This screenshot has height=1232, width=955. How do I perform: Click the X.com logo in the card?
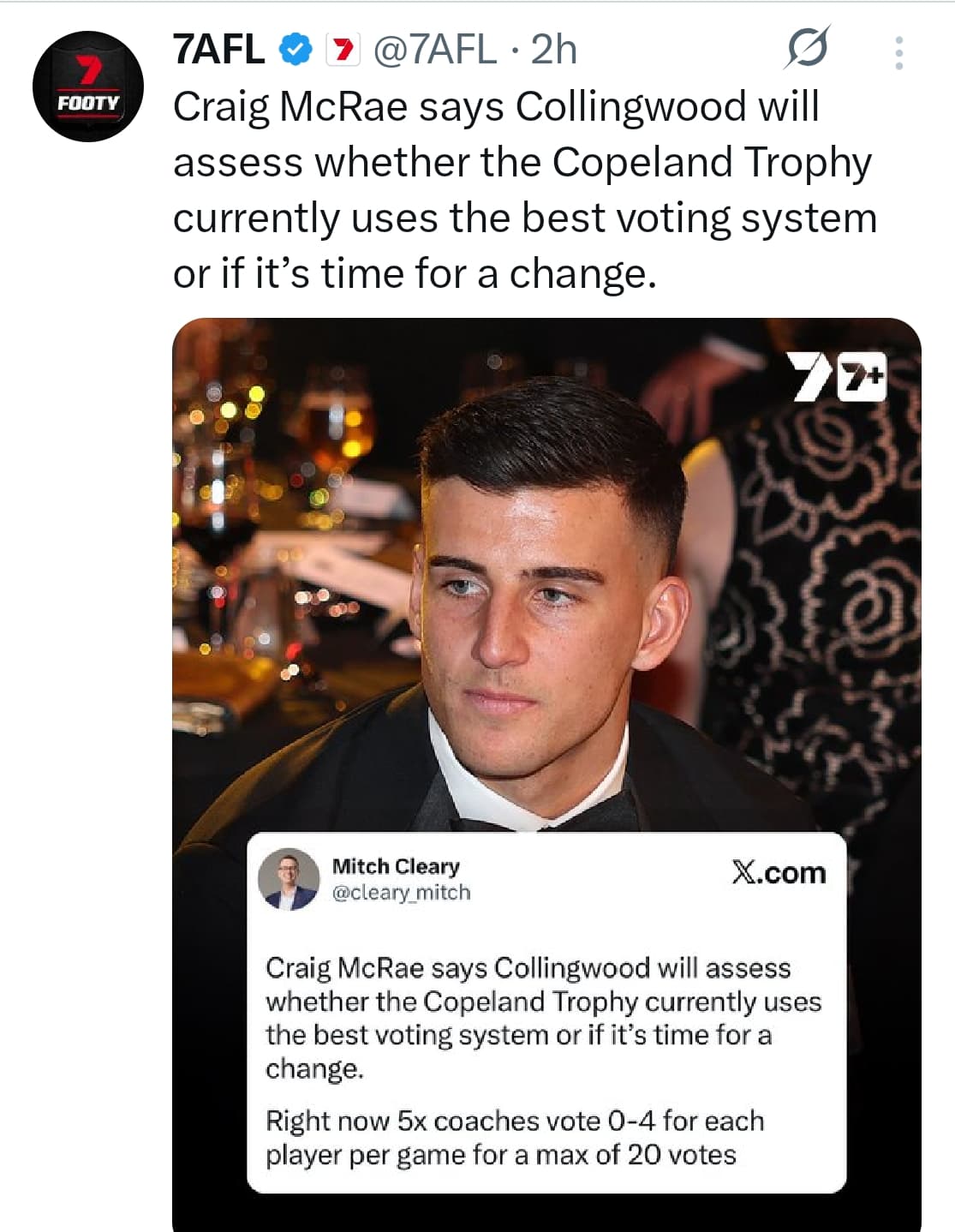click(x=779, y=872)
